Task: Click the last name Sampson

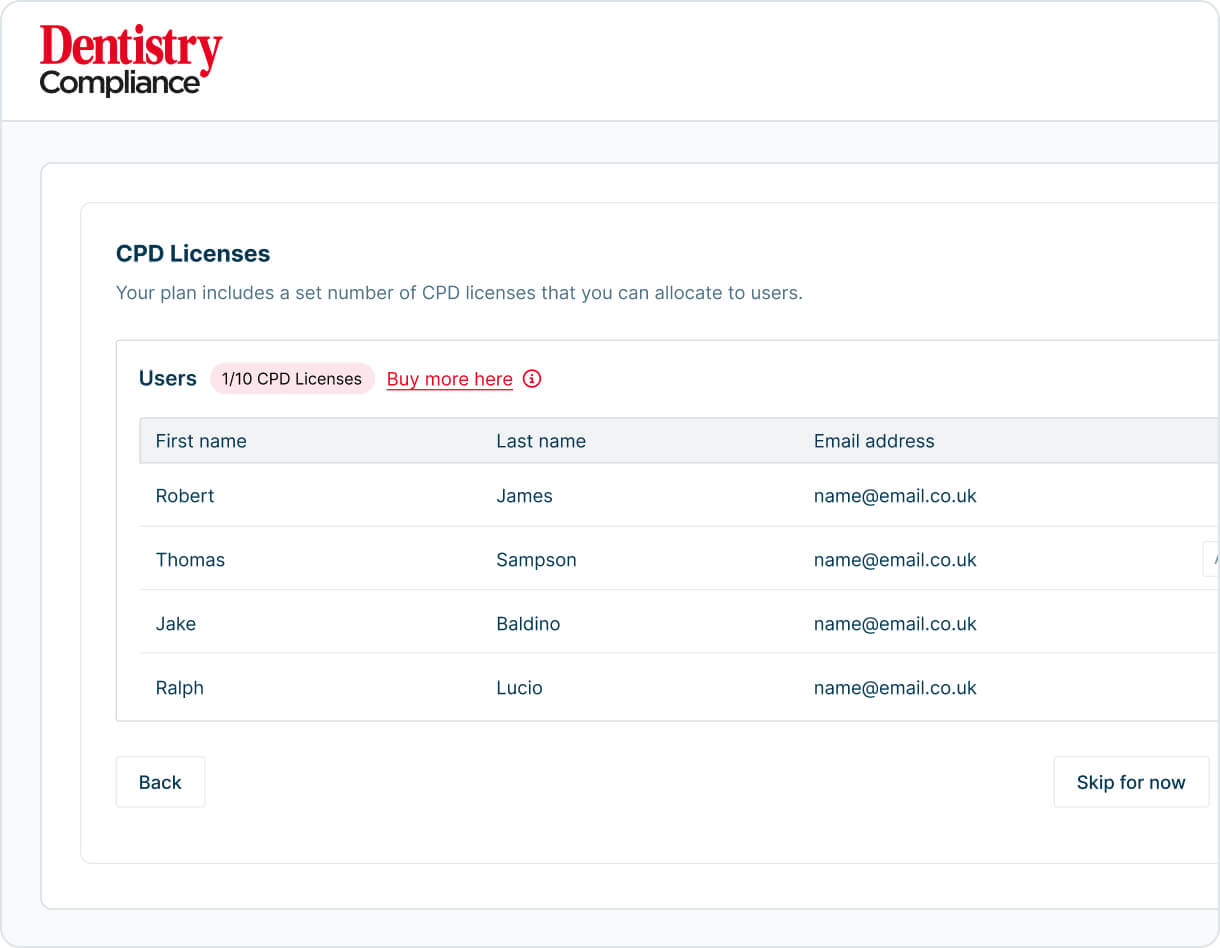Action: [536, 560]
